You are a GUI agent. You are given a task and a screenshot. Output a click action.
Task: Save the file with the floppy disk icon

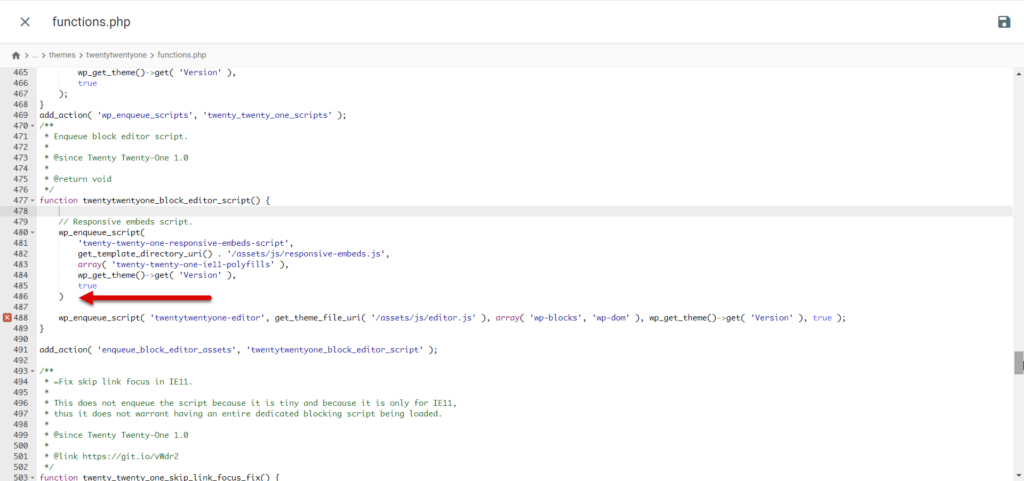(1003, 22)
